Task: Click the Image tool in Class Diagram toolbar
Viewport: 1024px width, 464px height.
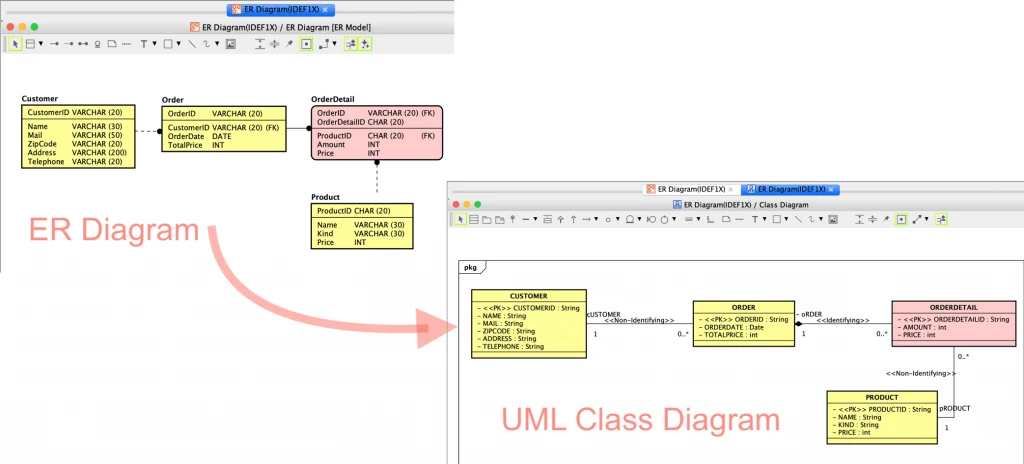Action: 833,220
